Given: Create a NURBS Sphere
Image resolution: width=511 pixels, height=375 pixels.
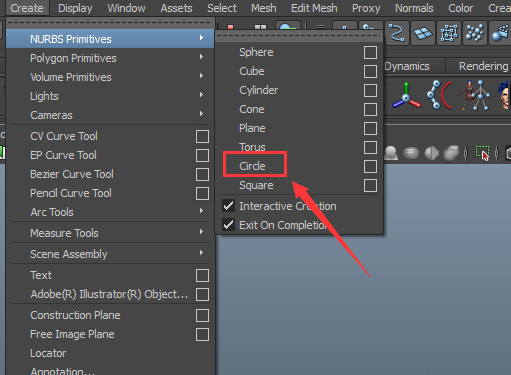Looking at the screenshot, I should pos(256,52).
